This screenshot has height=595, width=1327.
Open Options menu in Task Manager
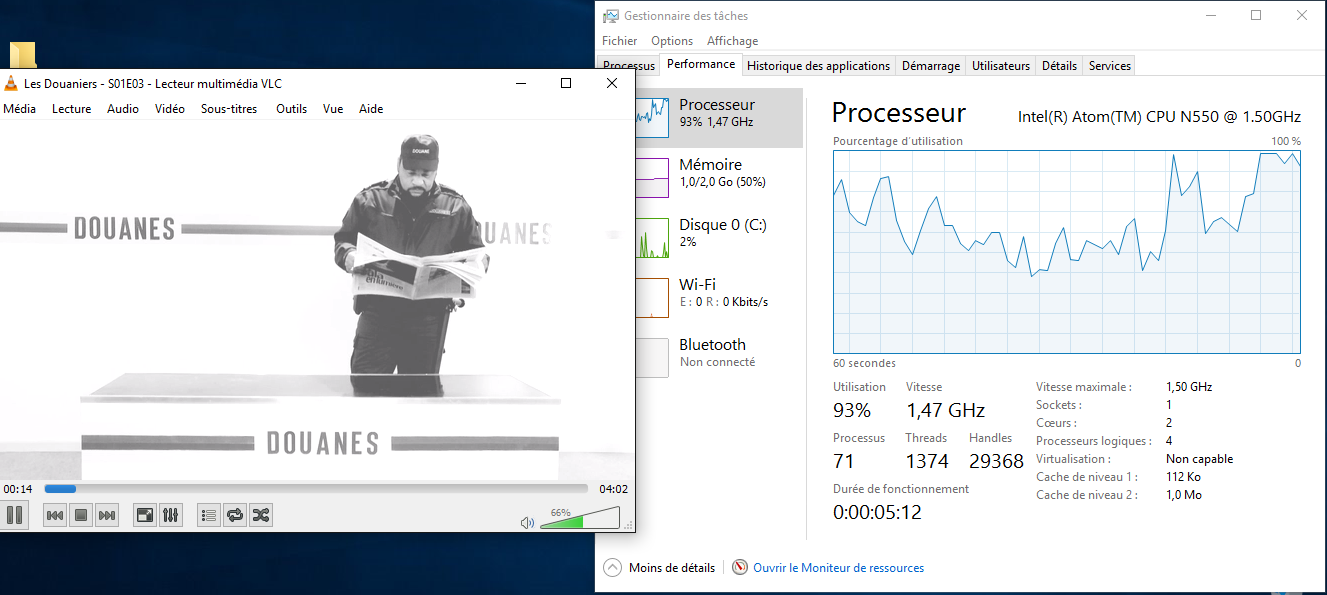click(x=672, y=41)
